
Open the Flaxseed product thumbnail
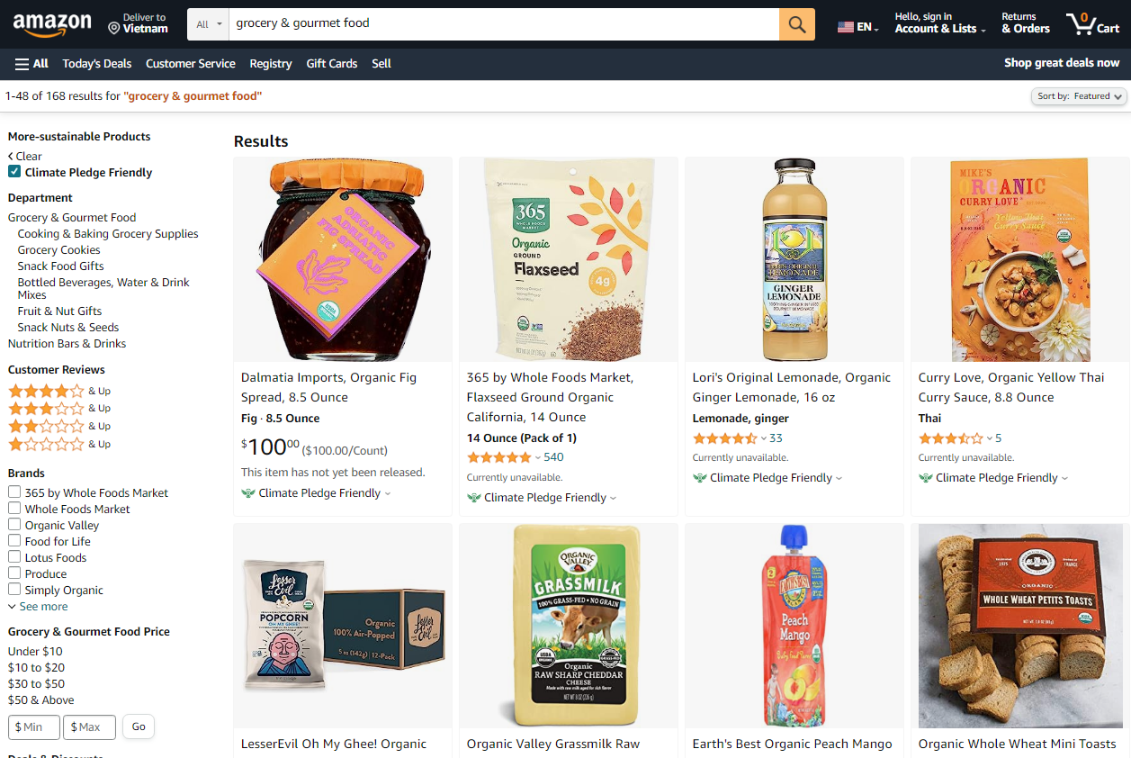pos(568,259)
